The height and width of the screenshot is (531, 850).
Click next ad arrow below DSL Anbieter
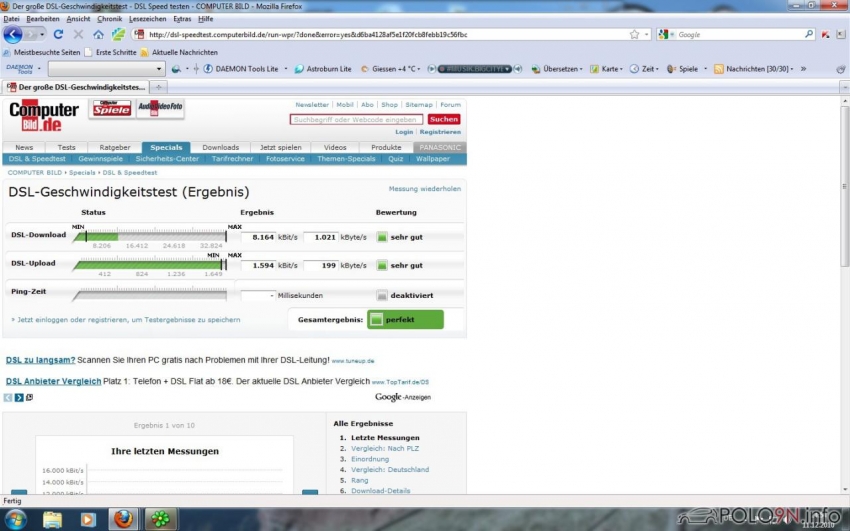pyautogui.click(x=19, y=397)
